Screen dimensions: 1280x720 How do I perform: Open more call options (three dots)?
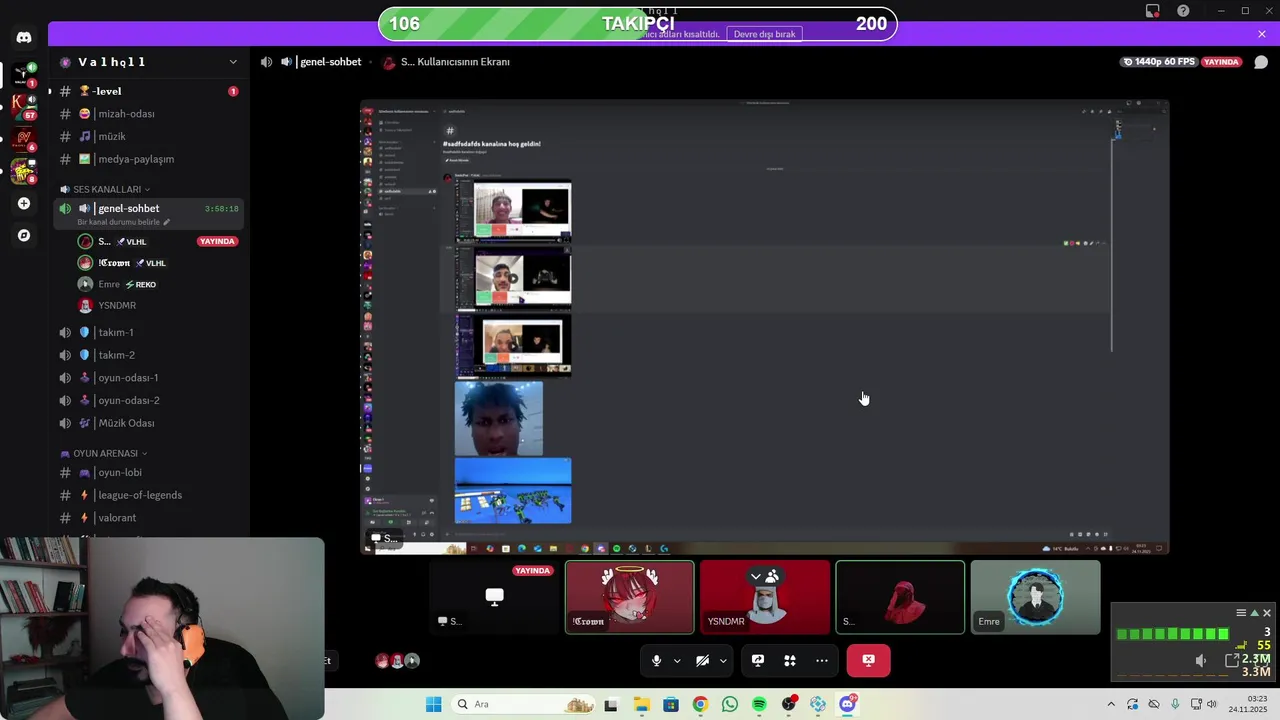pyautogui.click(x=822, y=660)
